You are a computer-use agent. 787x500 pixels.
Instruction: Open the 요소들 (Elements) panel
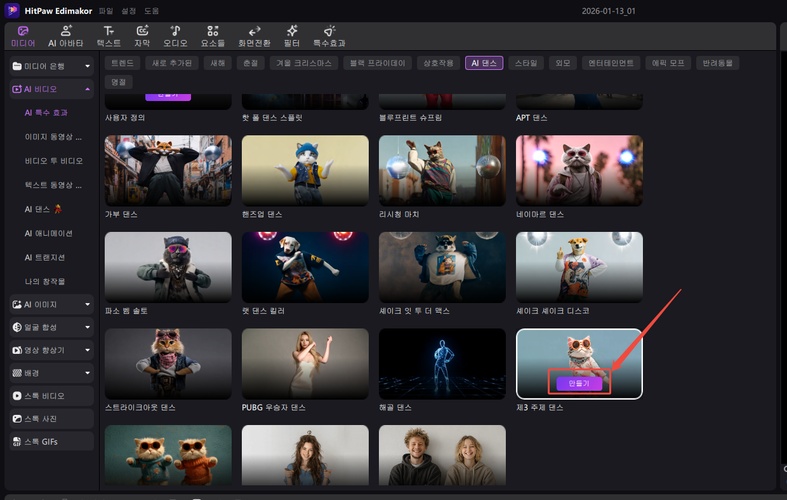[x=213, y=36]
